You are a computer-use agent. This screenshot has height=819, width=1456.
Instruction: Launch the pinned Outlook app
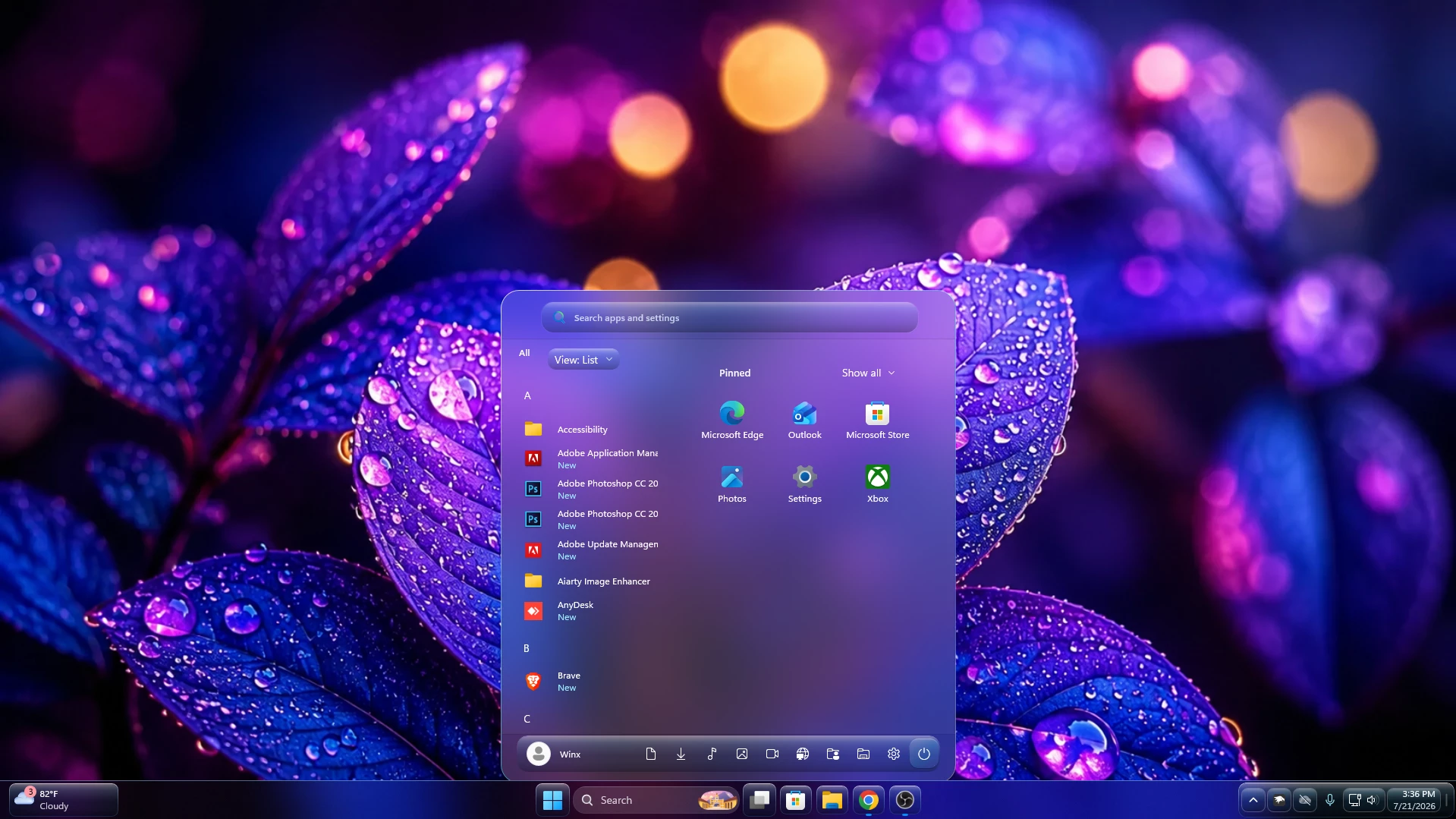tap(804, 421)
